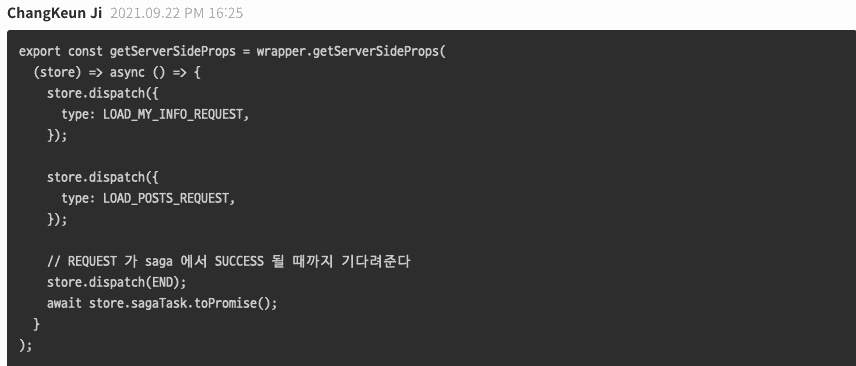This screenshot has width=856, height=366.
Task: Click the word SUCCESS in comment
Action: click(239, 262)
